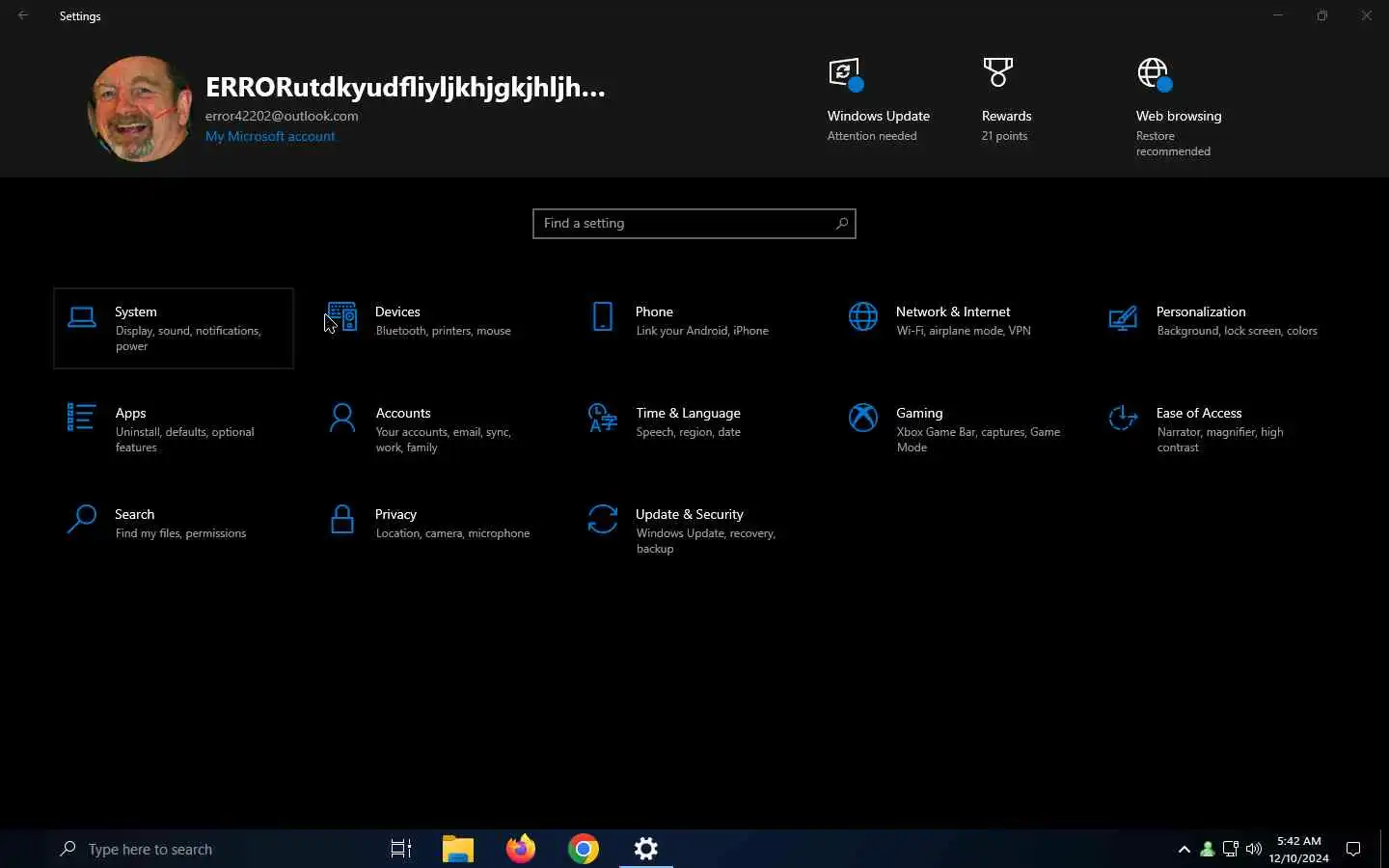
Task: Click the Gaming Xbox icon
Action: point(863,418)
